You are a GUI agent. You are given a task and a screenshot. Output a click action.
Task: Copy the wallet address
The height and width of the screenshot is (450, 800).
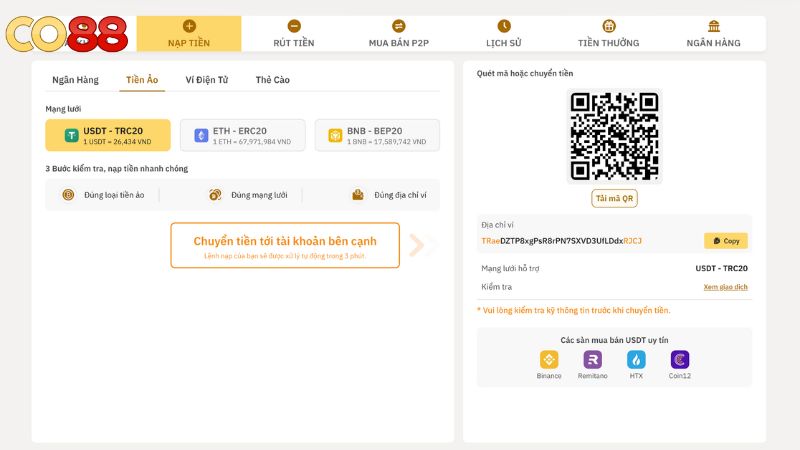(726, 241)
